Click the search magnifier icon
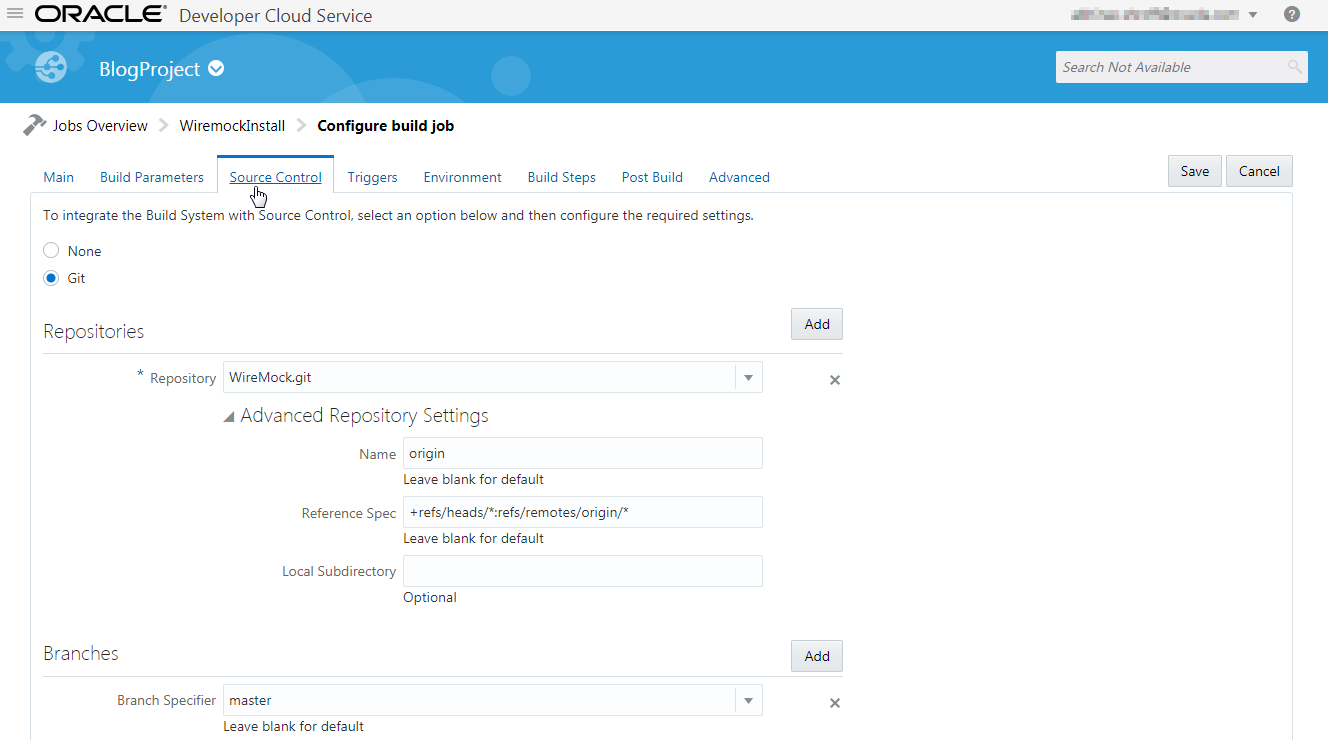Image resolution: width=1328 pixels, height=740 pixels. (x=1295, y=67)
